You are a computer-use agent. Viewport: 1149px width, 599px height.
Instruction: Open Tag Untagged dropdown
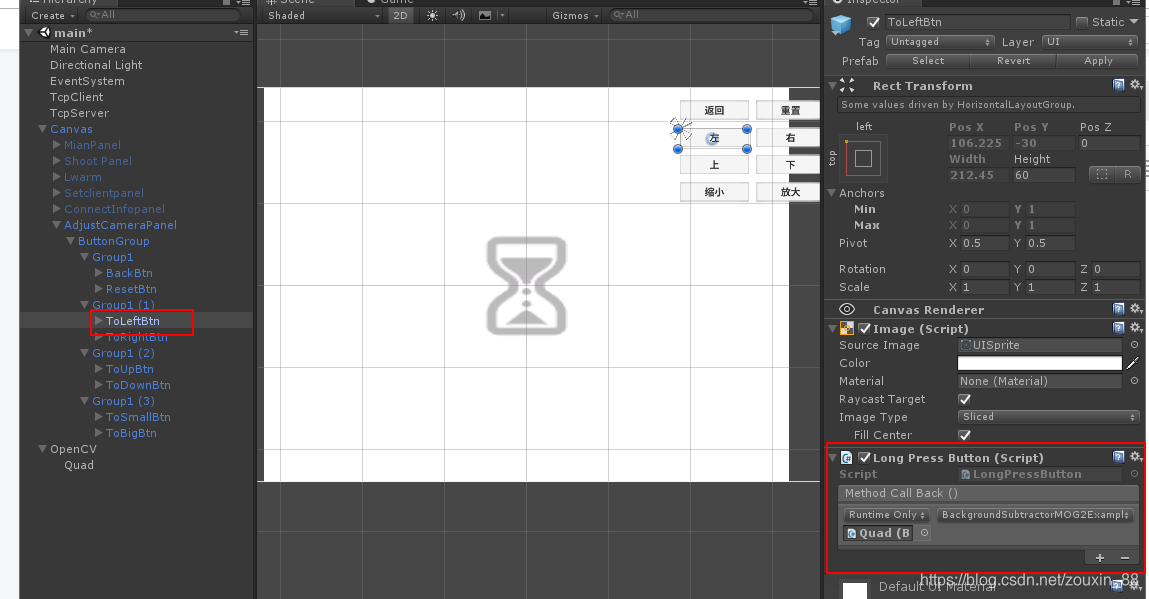tap(940, 42)
